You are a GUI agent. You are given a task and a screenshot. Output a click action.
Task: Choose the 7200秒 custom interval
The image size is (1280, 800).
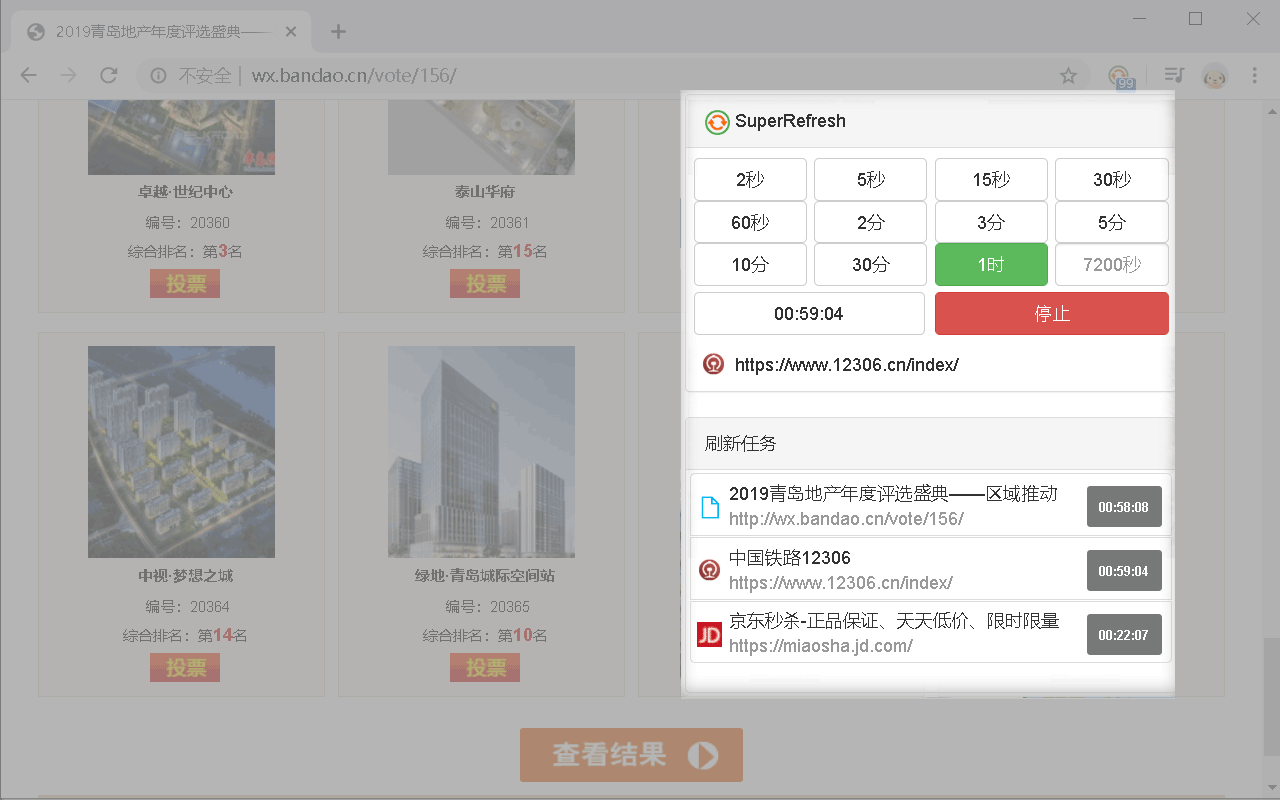[1111, 264]
